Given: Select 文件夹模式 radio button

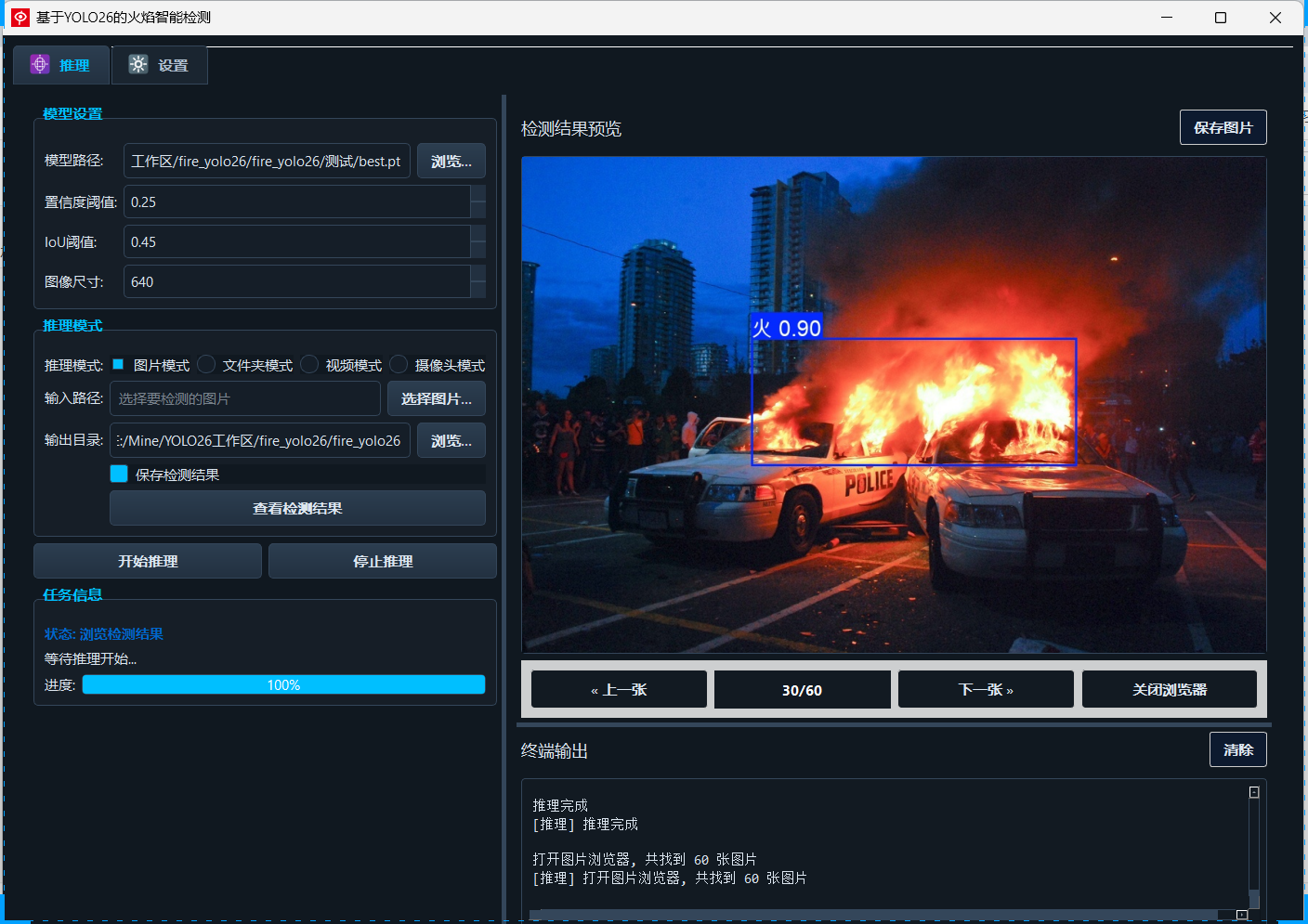Looking at the screenshot, I should (x=206, y=365).
